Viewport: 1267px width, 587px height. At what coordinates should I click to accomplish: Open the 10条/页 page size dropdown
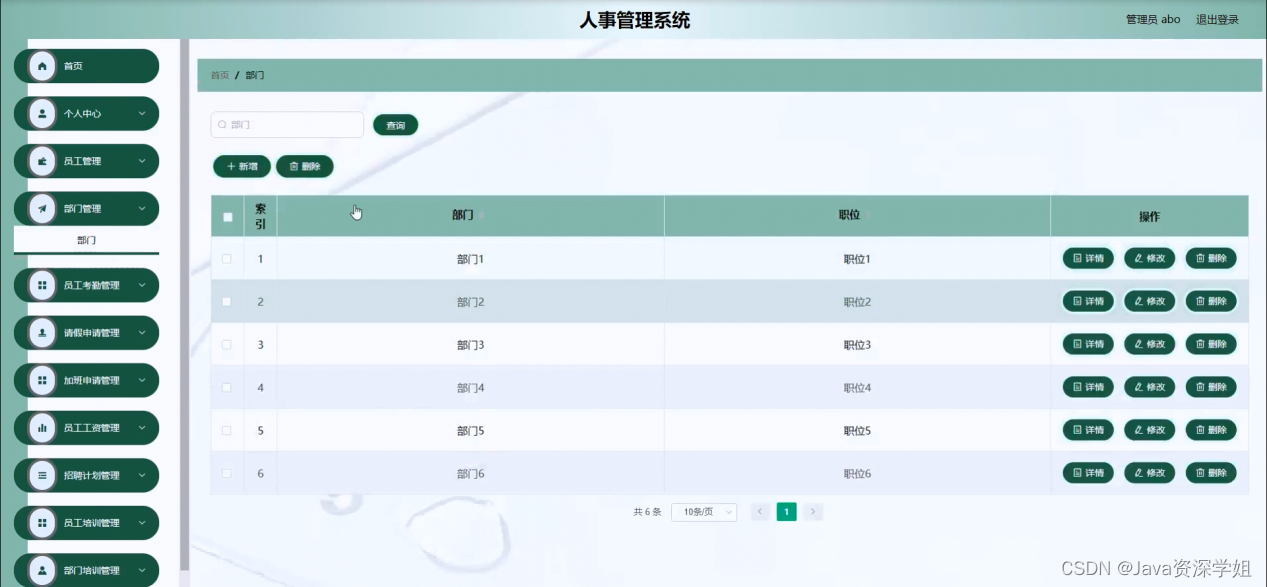(704, 512)
